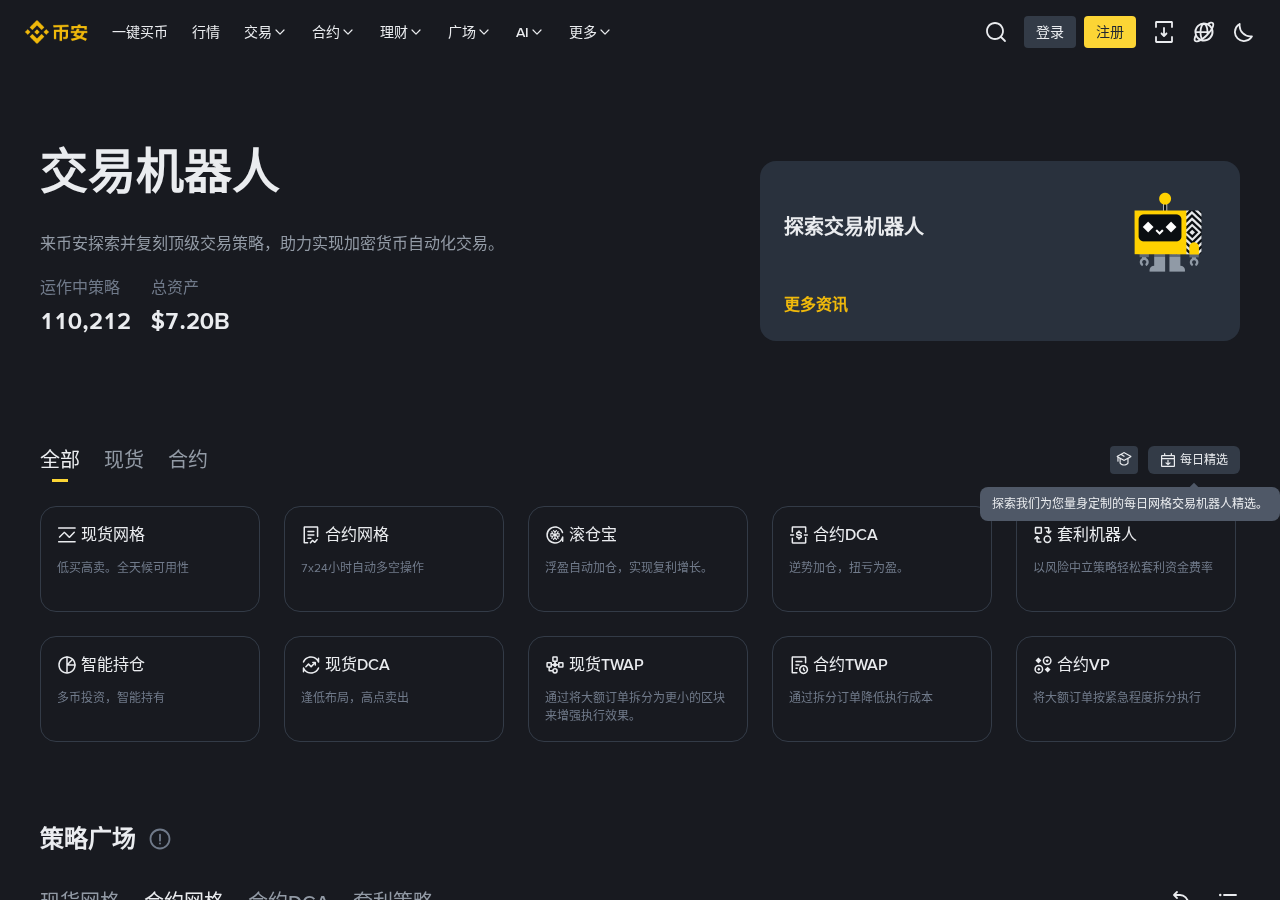Click the 交易机器人 page heading
The image size is (1280, 900).
pos(160,172)
